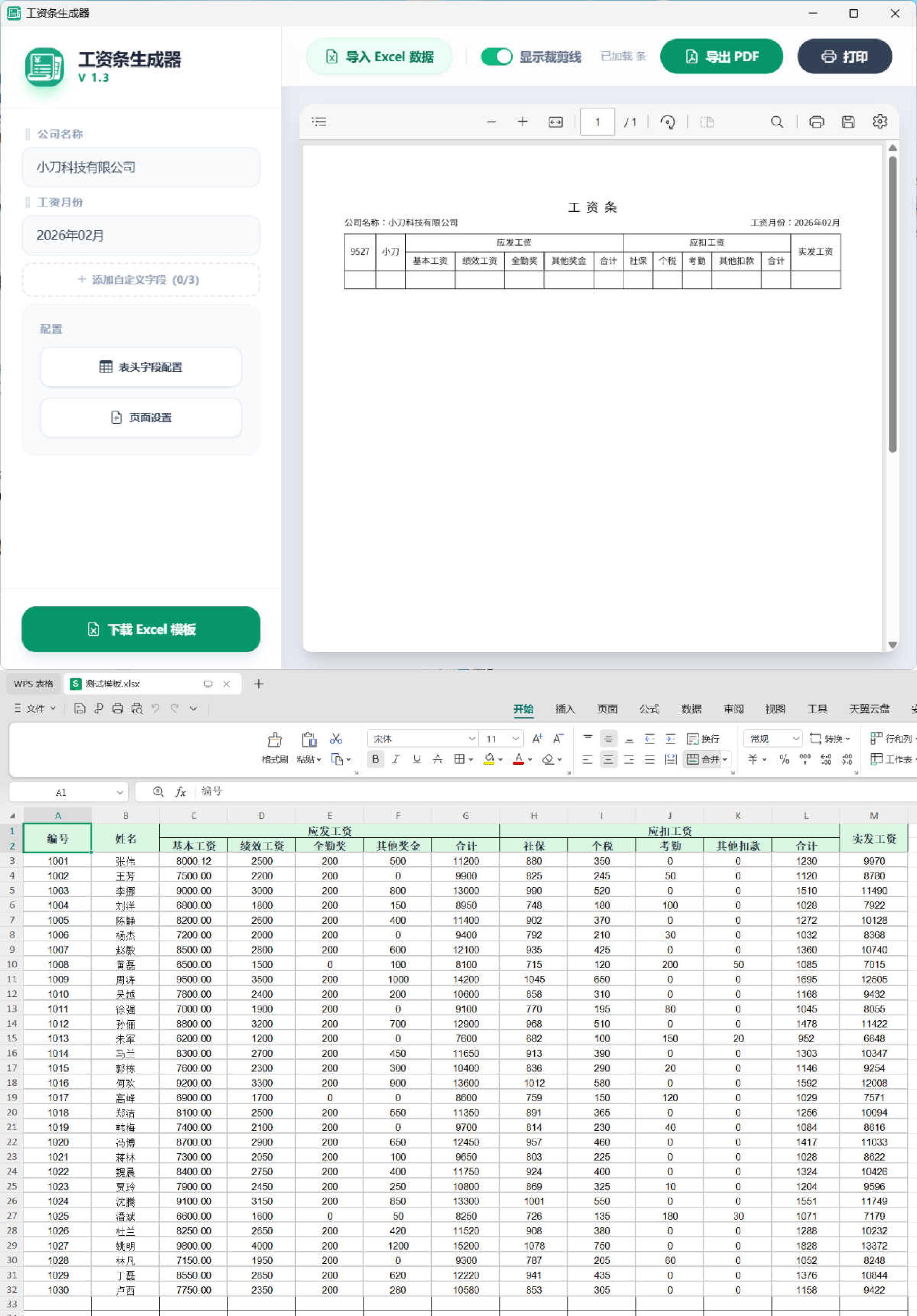Toggle the 显示裁剪线 switch
This screenshot has height=1316, width=917.
pos(496,57)
